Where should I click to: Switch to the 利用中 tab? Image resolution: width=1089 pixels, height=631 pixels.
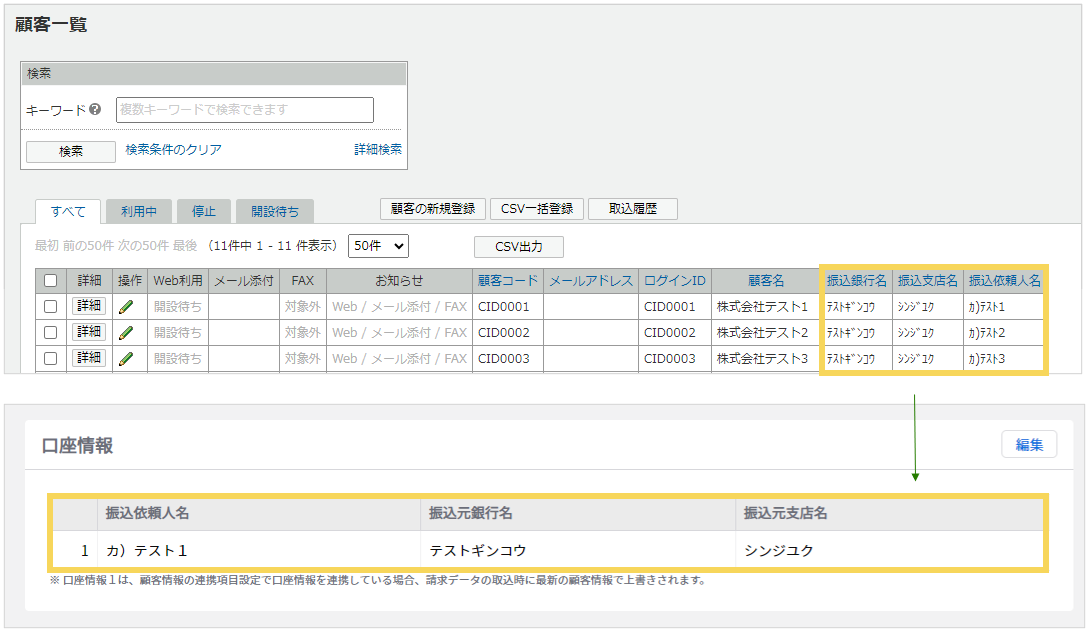[139, 212]
